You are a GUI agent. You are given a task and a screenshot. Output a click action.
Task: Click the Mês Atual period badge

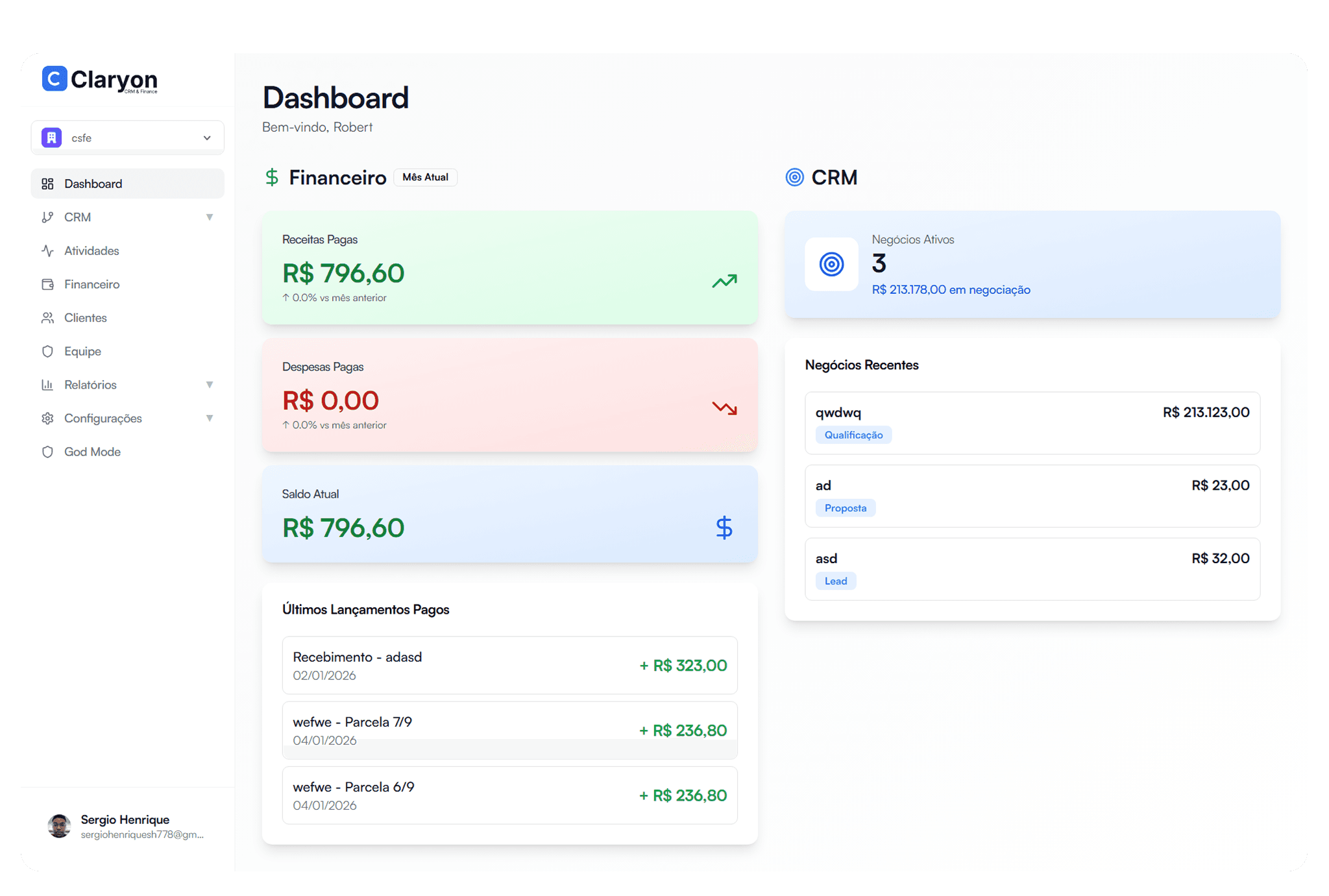pos(425,177)
